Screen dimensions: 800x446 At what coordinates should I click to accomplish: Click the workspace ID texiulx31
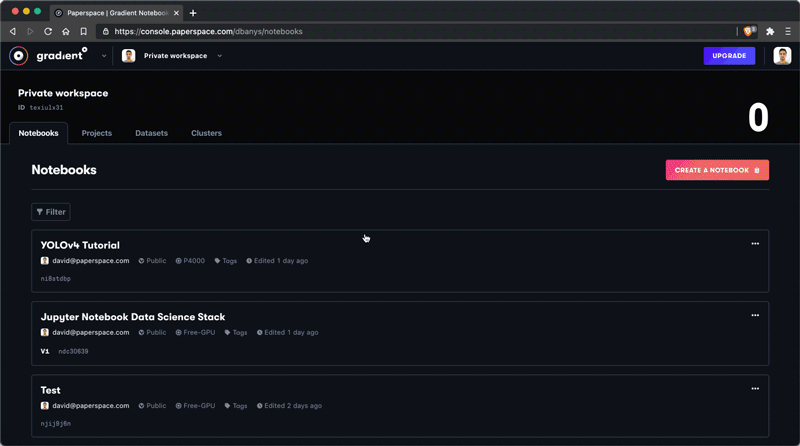point(46,108)
